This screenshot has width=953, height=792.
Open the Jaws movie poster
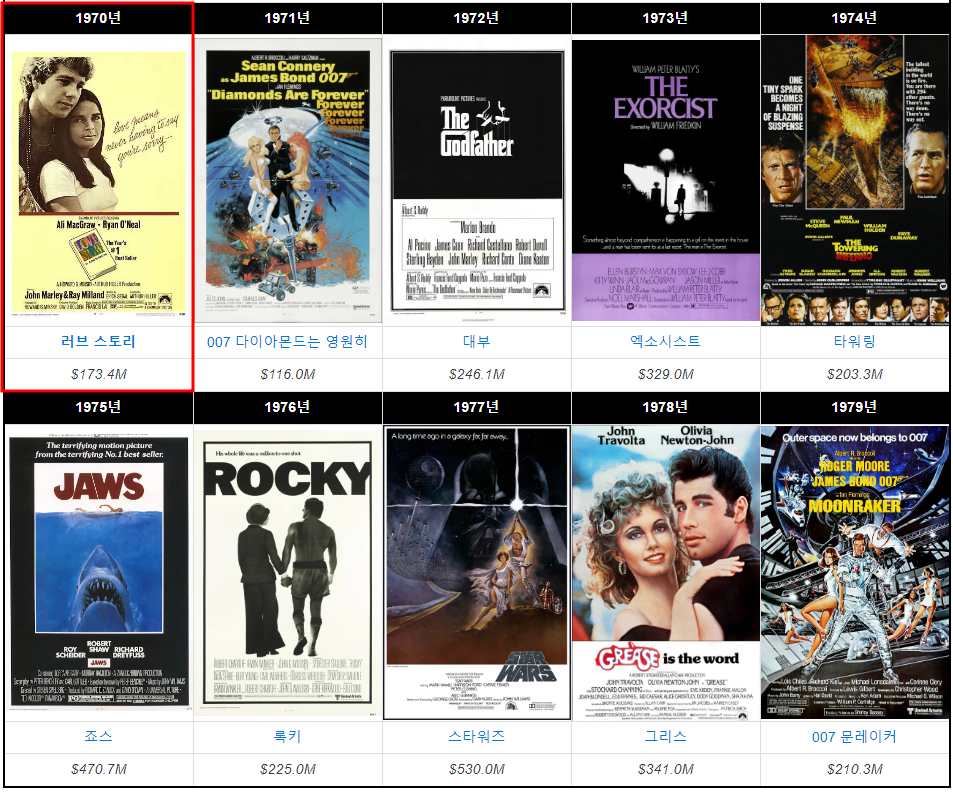98,573
